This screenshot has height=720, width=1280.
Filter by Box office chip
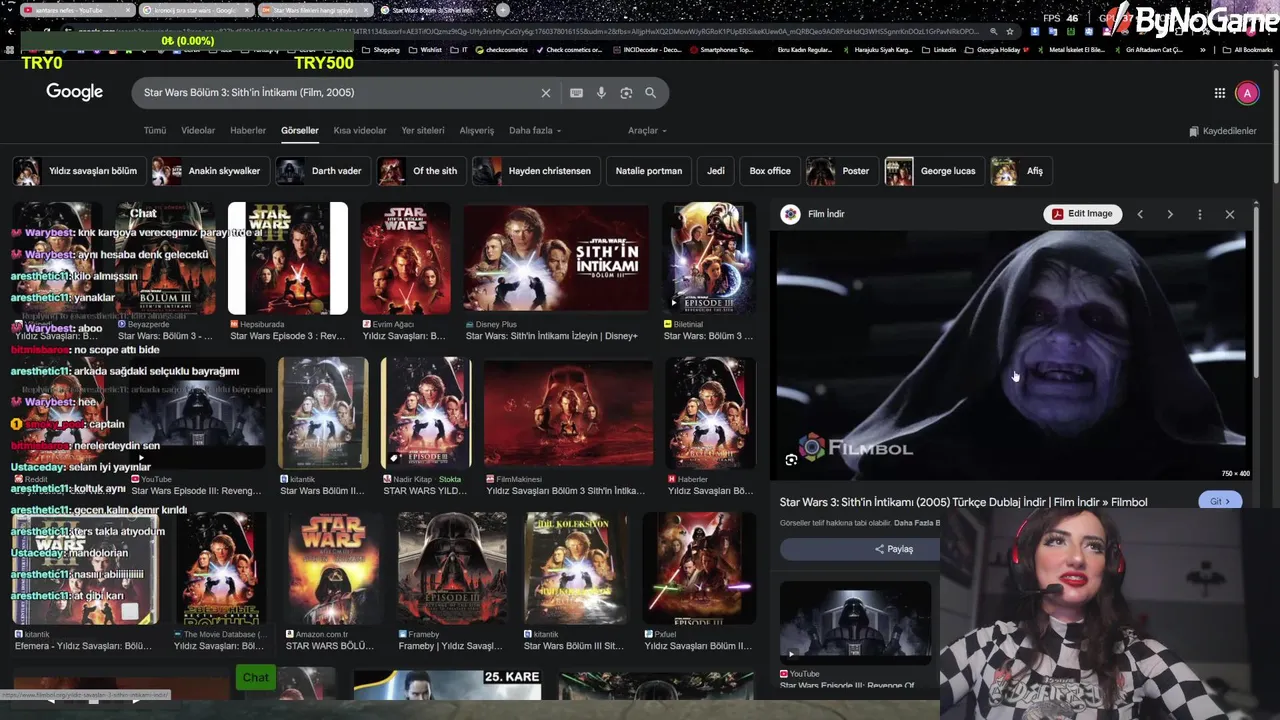770,171
